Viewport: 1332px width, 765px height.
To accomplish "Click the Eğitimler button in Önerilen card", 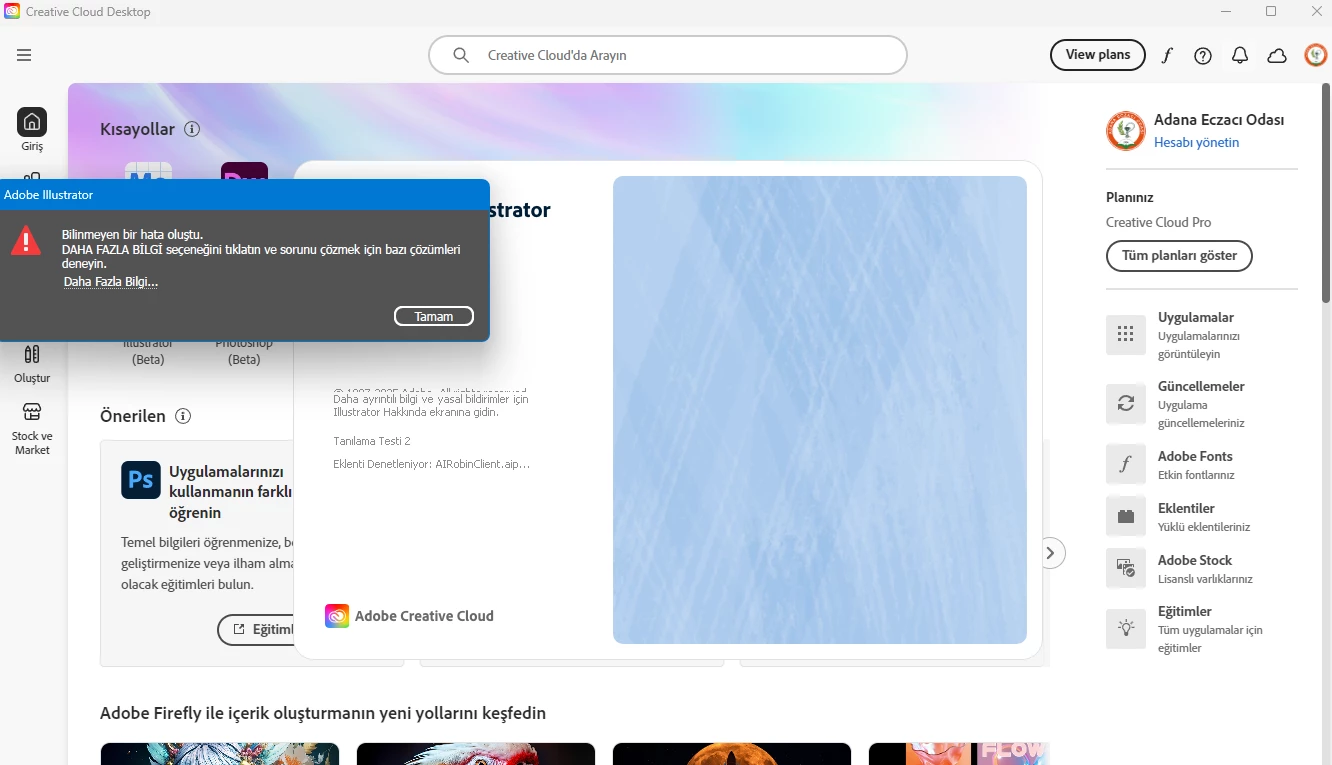I will 256,630.
